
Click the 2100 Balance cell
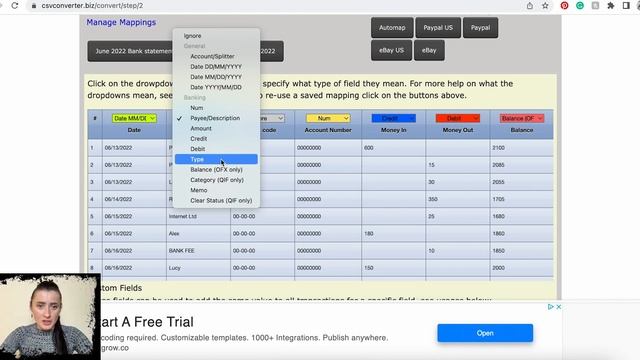[522, 148]
